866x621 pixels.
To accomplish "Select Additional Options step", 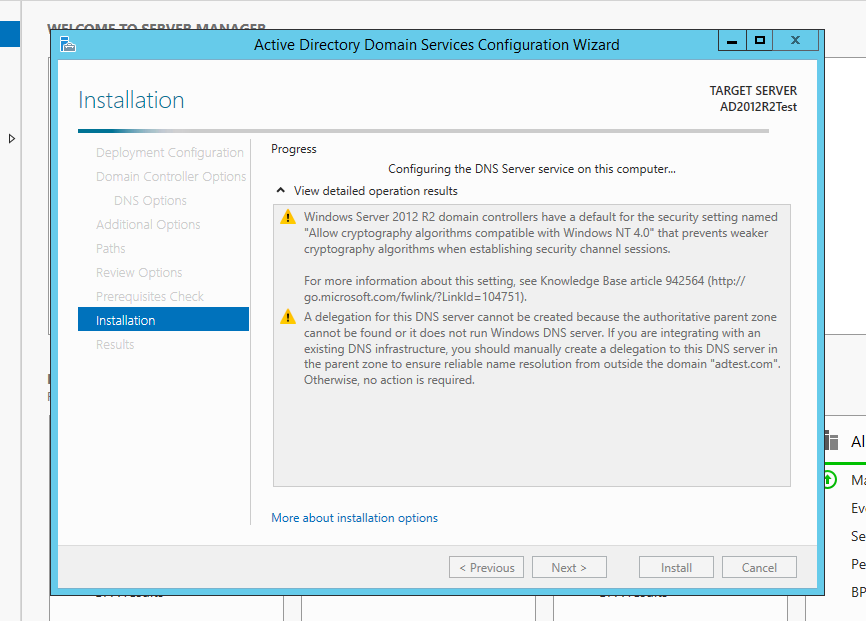I will click(x=148, y=224).
